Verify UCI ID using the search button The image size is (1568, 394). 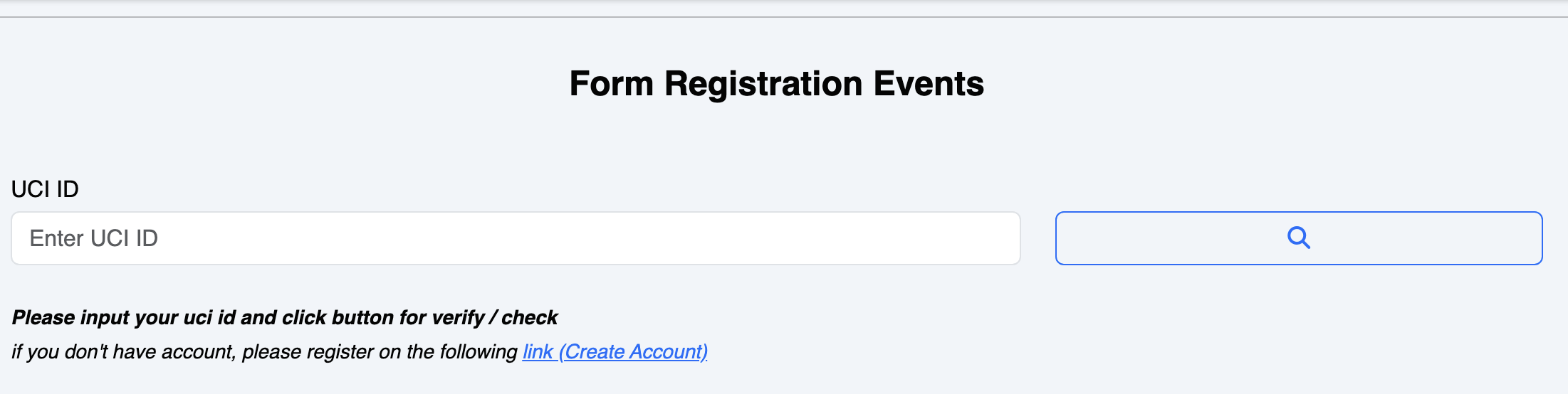click(1298, 238)
